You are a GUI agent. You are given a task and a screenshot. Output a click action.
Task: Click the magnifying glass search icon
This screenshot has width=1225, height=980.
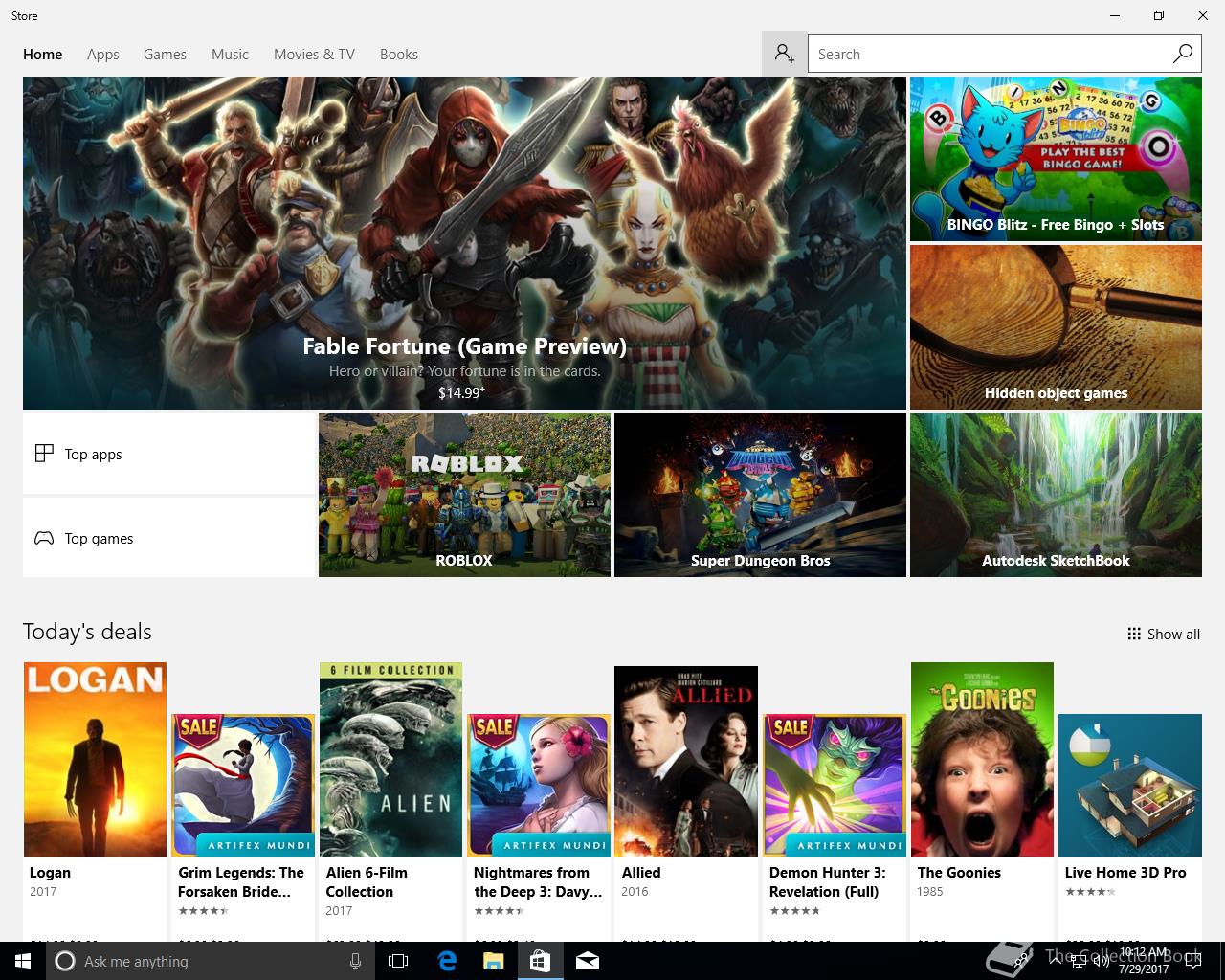tap(1183, 54)
